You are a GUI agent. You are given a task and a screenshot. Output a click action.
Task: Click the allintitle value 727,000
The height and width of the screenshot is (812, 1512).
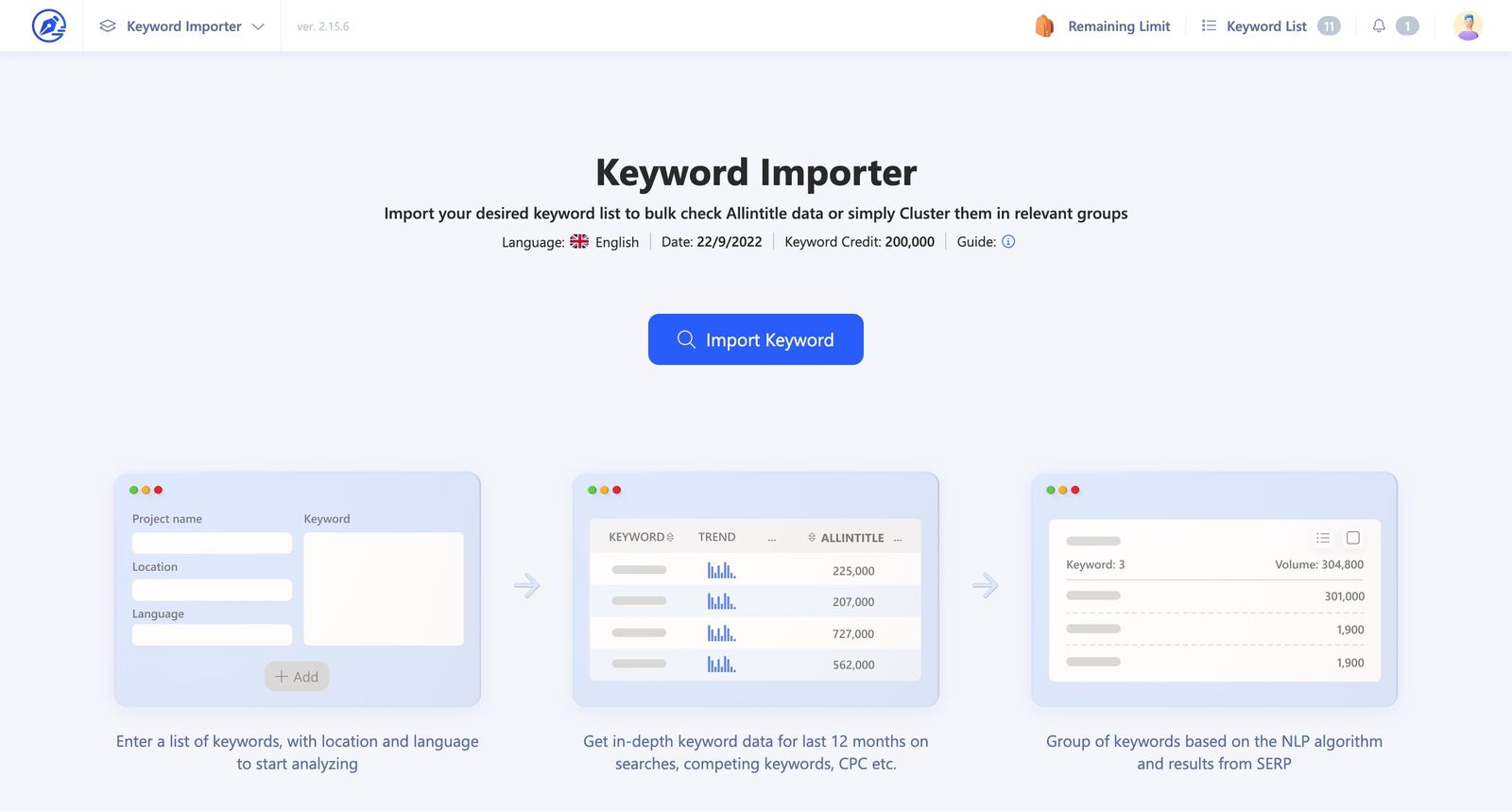853,634
